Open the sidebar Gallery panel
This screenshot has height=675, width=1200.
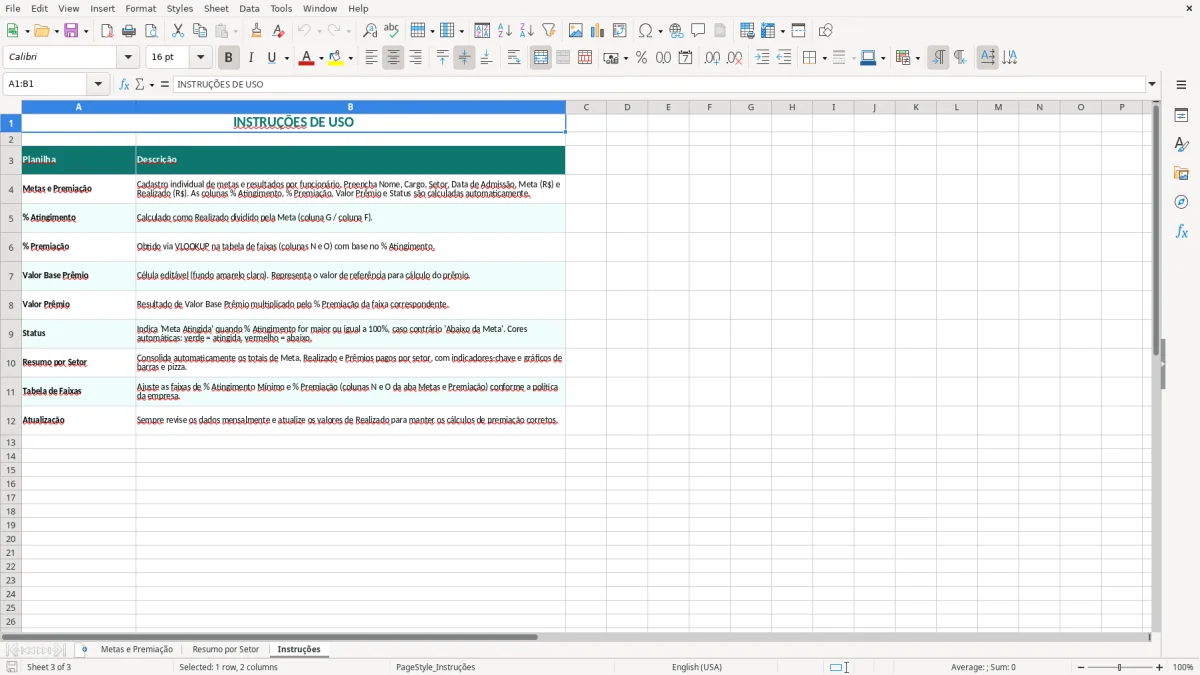tap(1181, 174)
